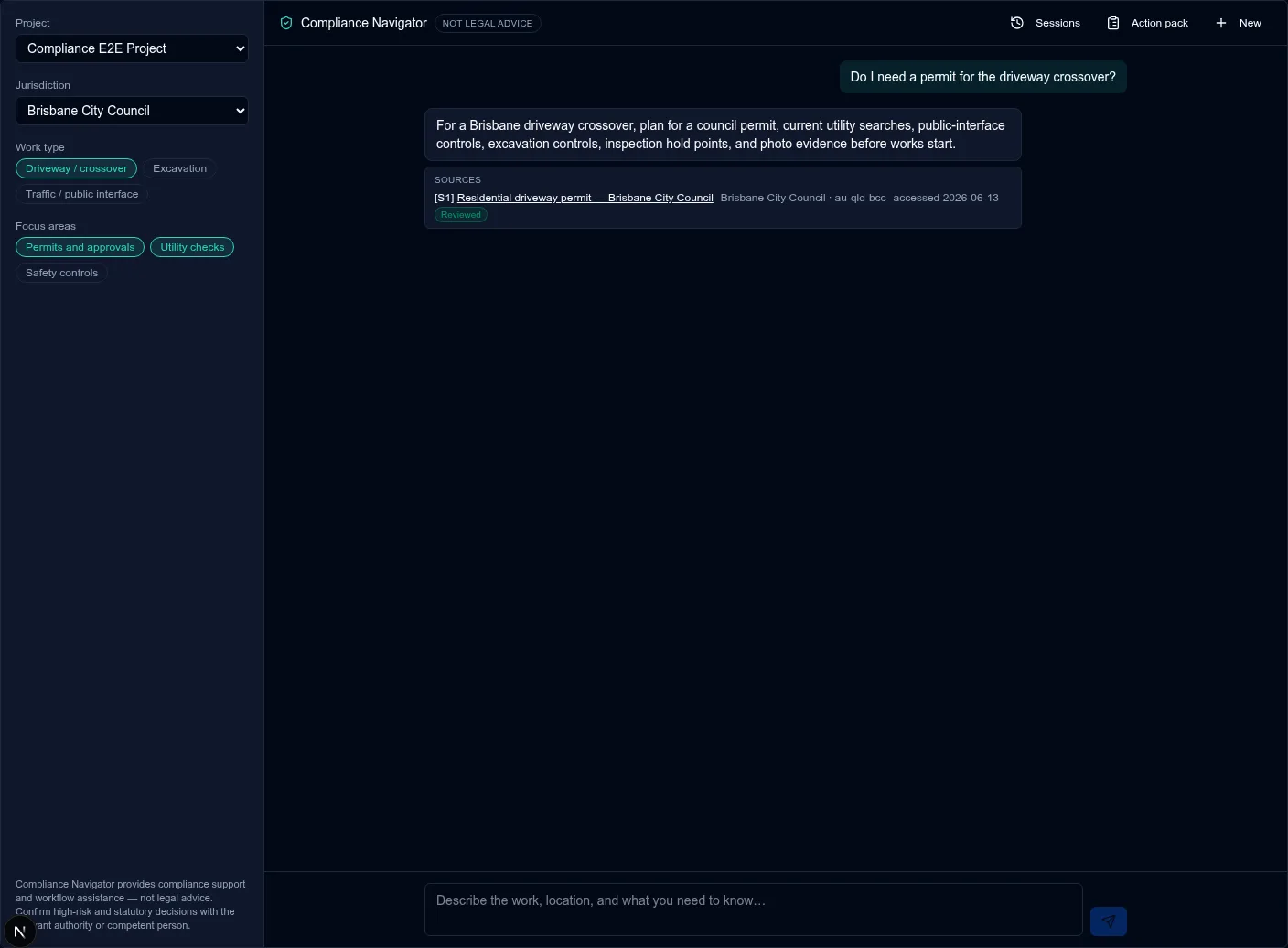
Task: Open the Action pack
Action: click(x=1148, y=23)
